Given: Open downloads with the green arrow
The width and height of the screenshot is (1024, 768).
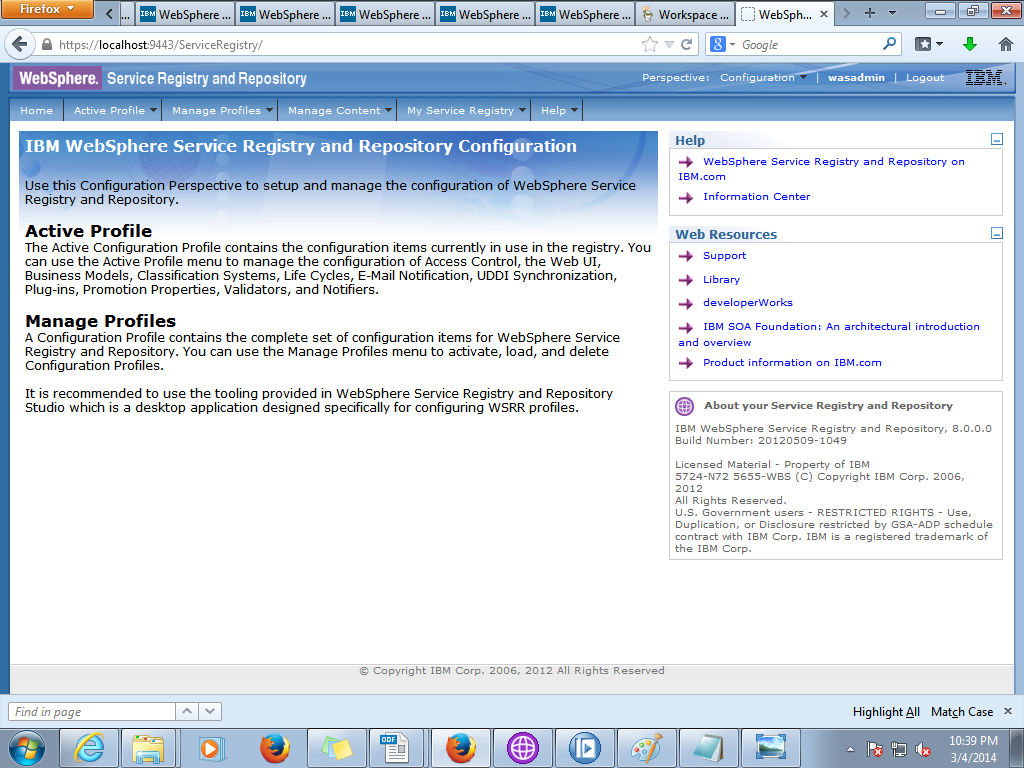Looking at the screenshot, I should coord(970,44).
